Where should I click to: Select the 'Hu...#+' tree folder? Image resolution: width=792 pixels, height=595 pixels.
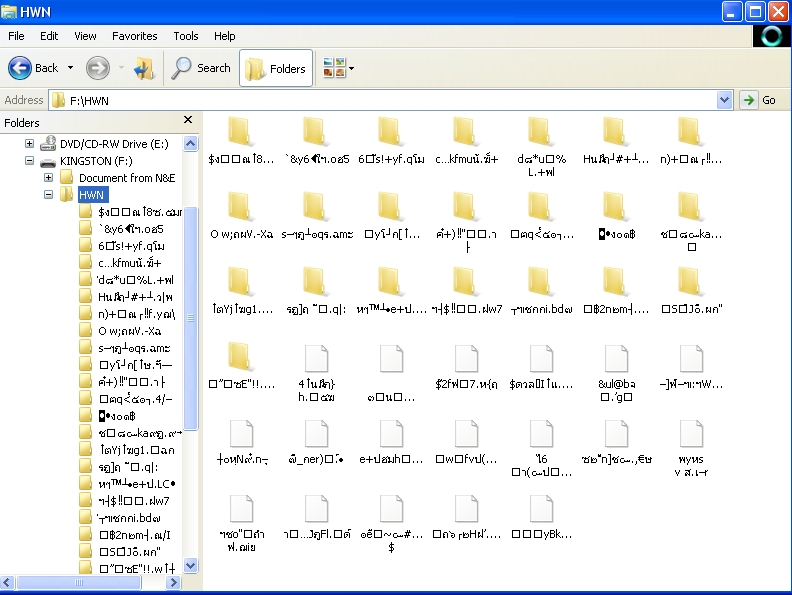coord(135,297)
